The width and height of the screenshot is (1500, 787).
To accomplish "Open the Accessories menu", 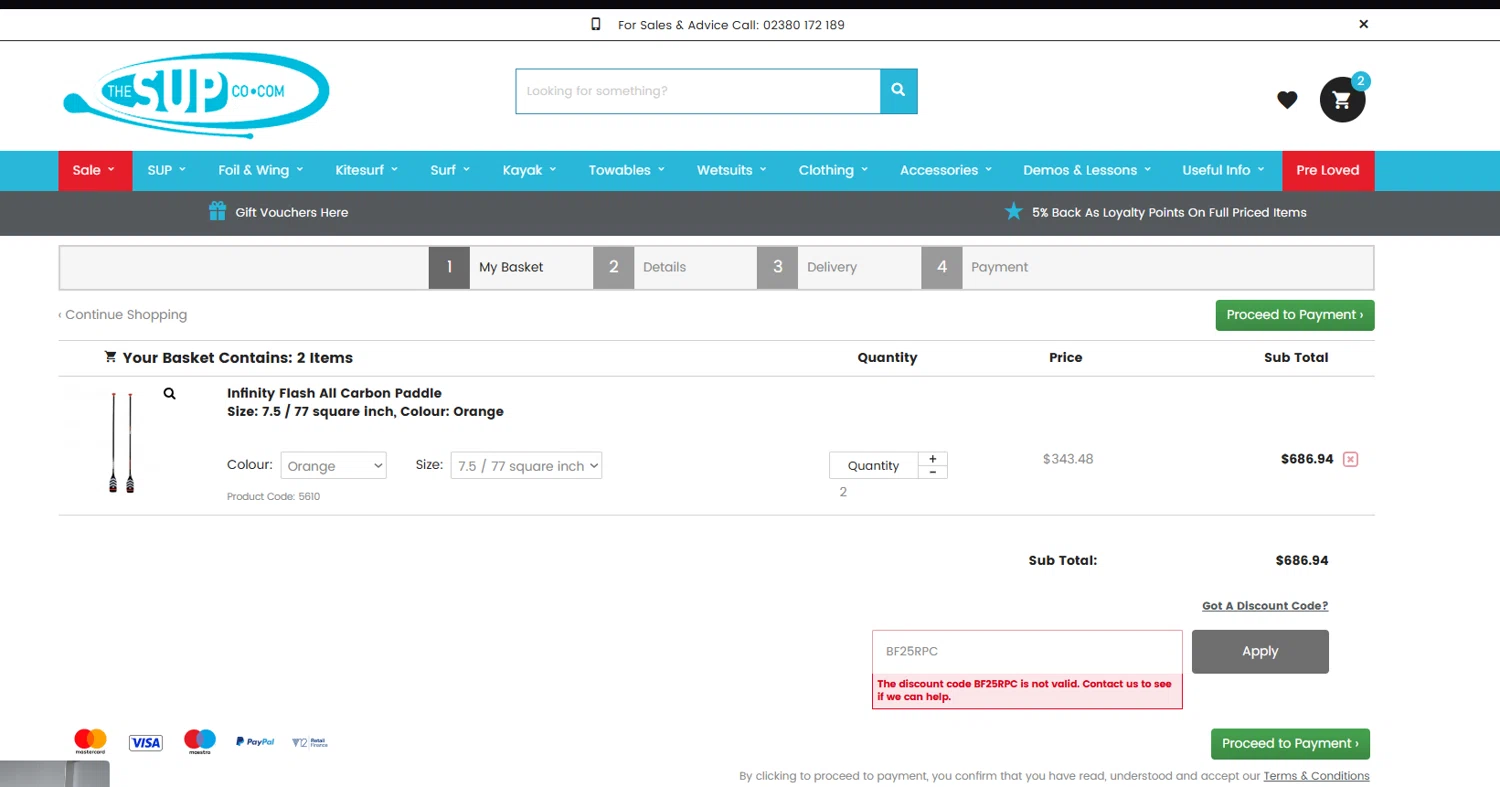I will click(945, 170).
